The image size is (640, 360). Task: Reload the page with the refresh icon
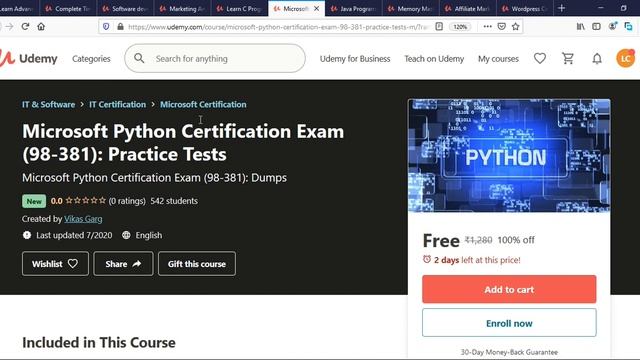click(25, 27)
